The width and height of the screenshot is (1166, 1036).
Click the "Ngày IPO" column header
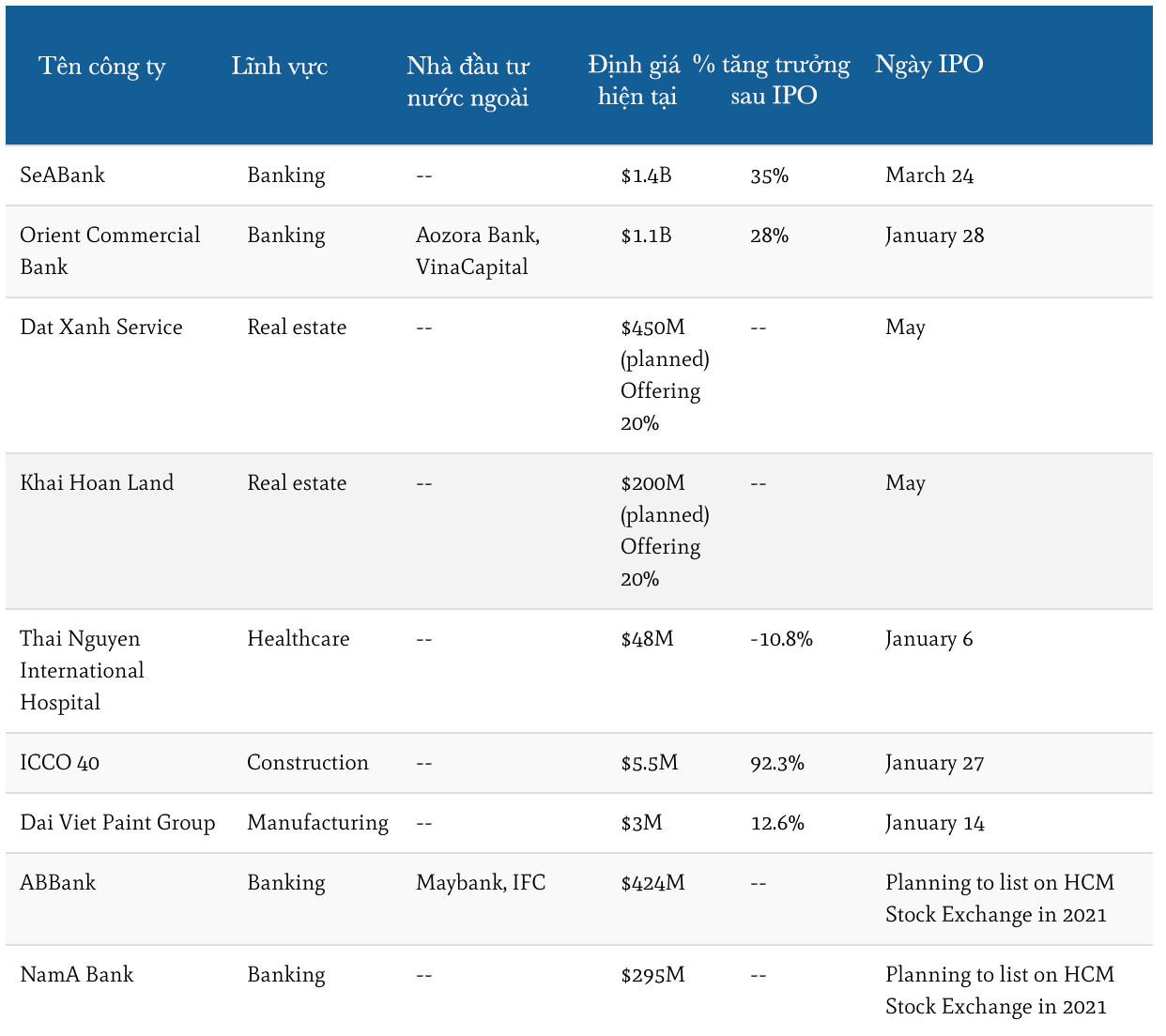pos(928,65)
